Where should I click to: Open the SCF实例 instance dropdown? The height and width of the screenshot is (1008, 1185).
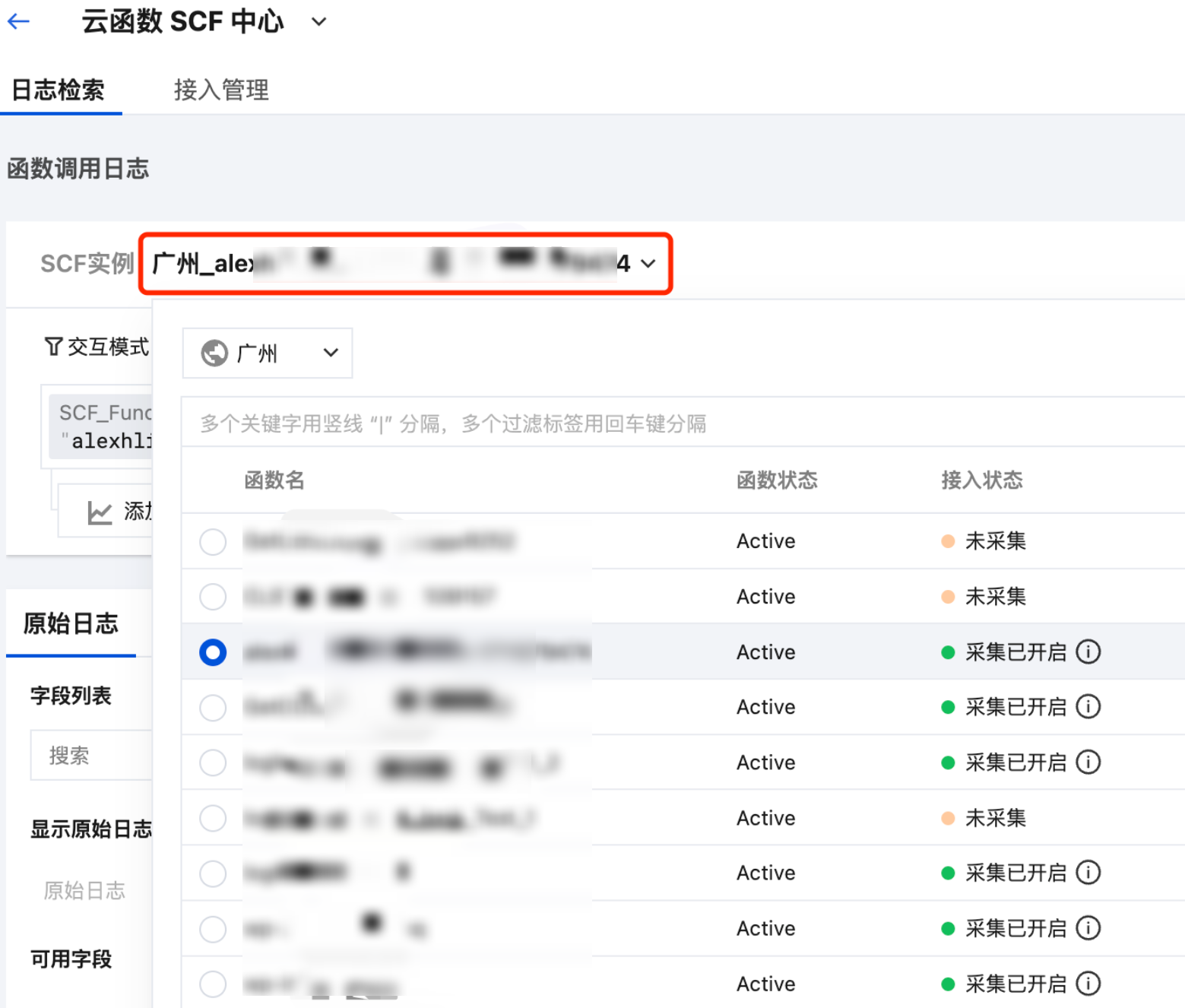point(406,264)
